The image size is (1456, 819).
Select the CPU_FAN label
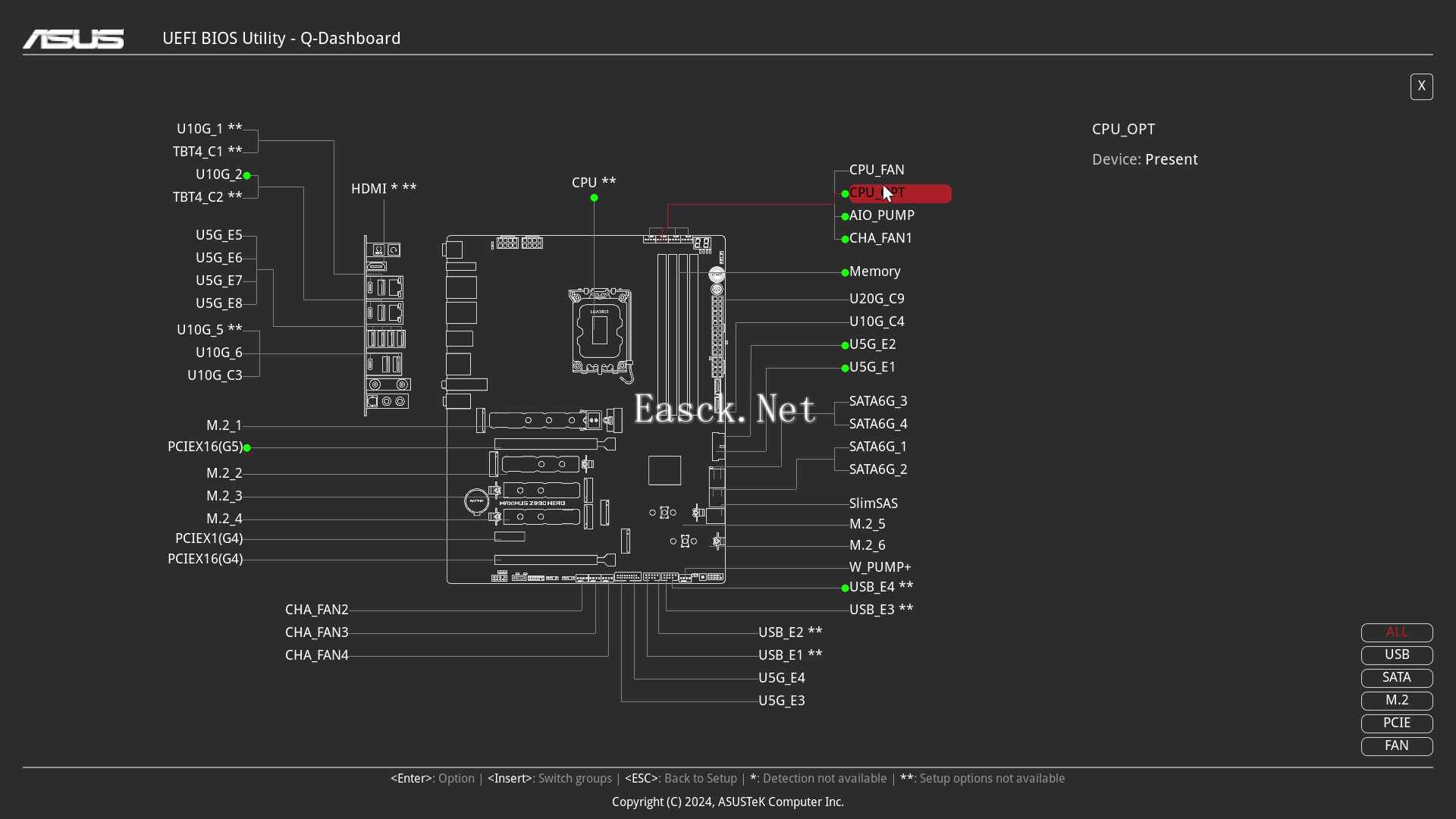point(877,170)
